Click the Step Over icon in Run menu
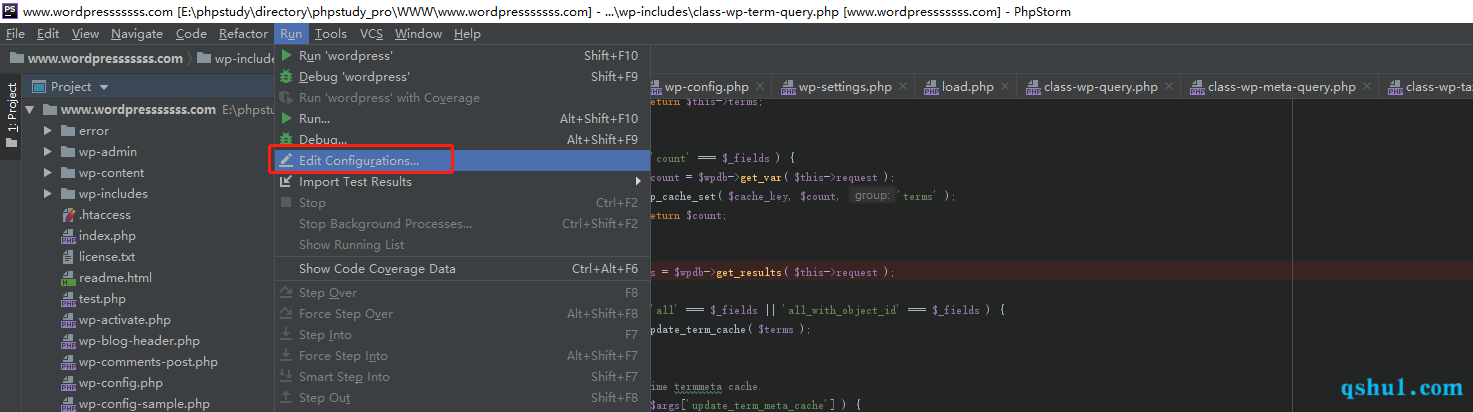The width and height of the screenshot is (1473, 412). (x=287, y=293)
